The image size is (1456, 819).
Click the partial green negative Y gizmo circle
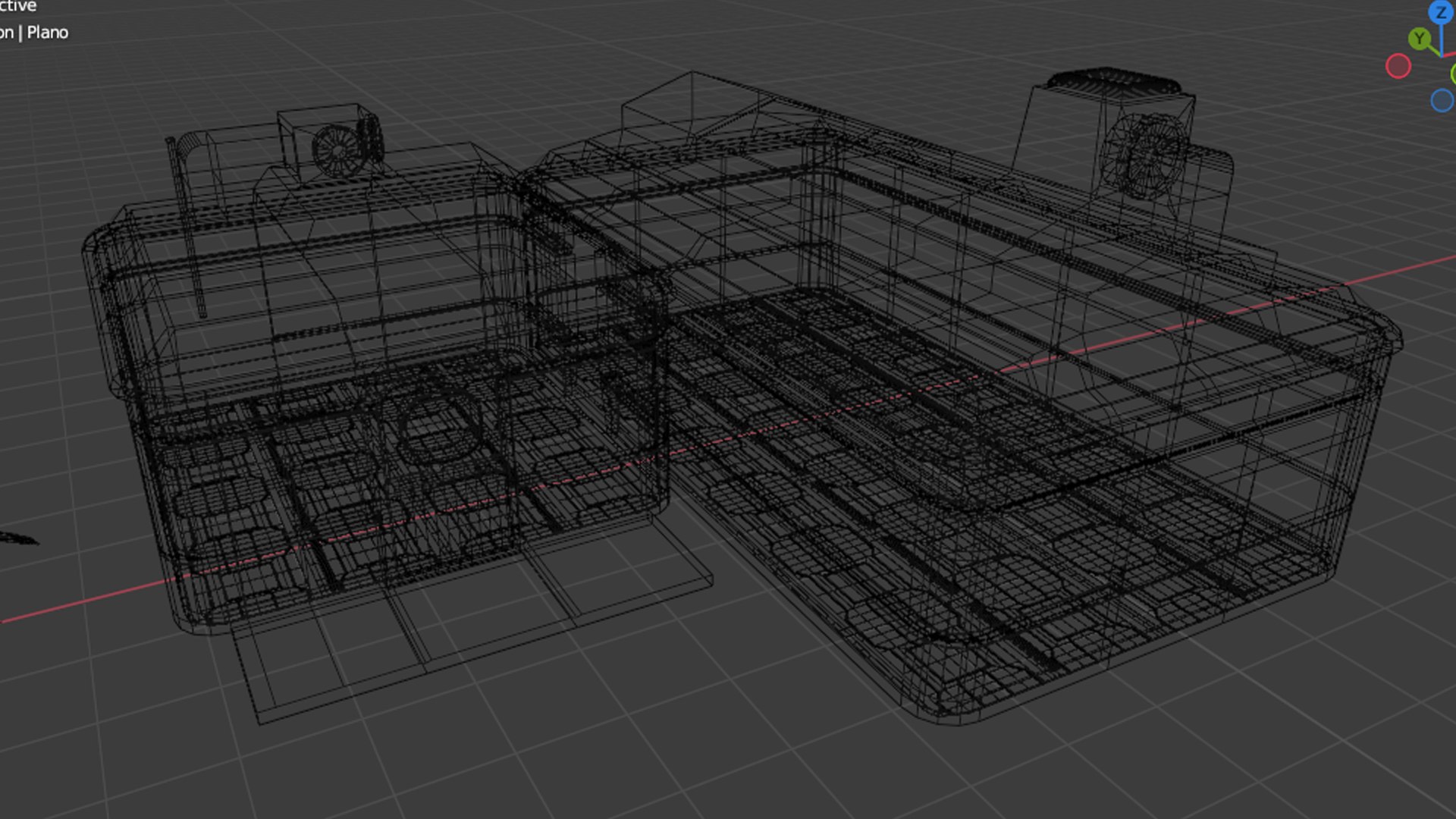coord(1452,74)
